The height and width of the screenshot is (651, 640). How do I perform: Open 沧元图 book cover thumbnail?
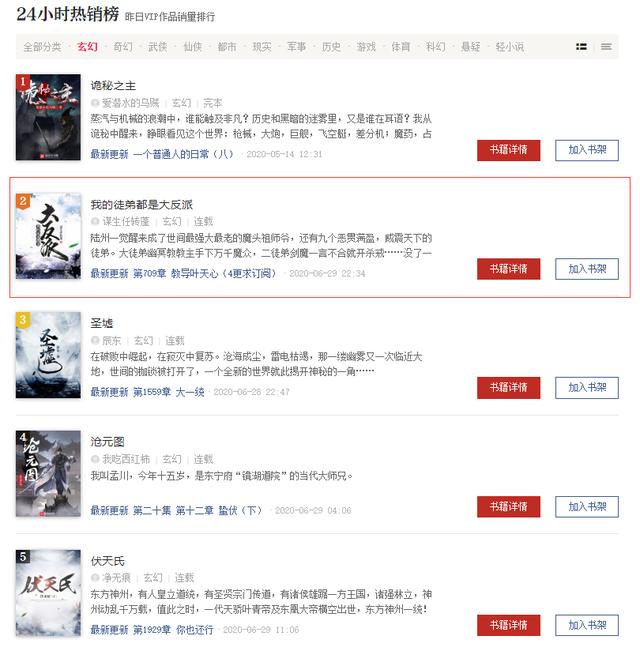(x=48, y=473)
